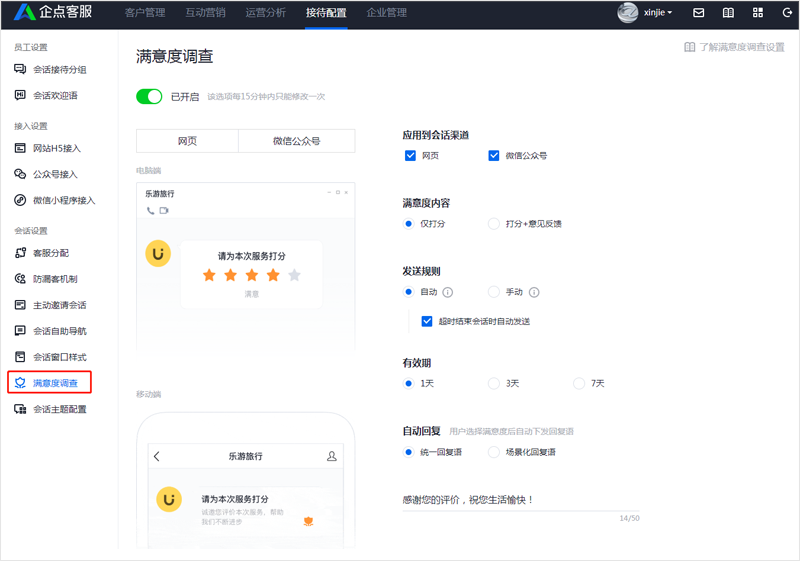Click back arrow in mobile preview
This screenshot has height=561, width=800.
(157, 456)
